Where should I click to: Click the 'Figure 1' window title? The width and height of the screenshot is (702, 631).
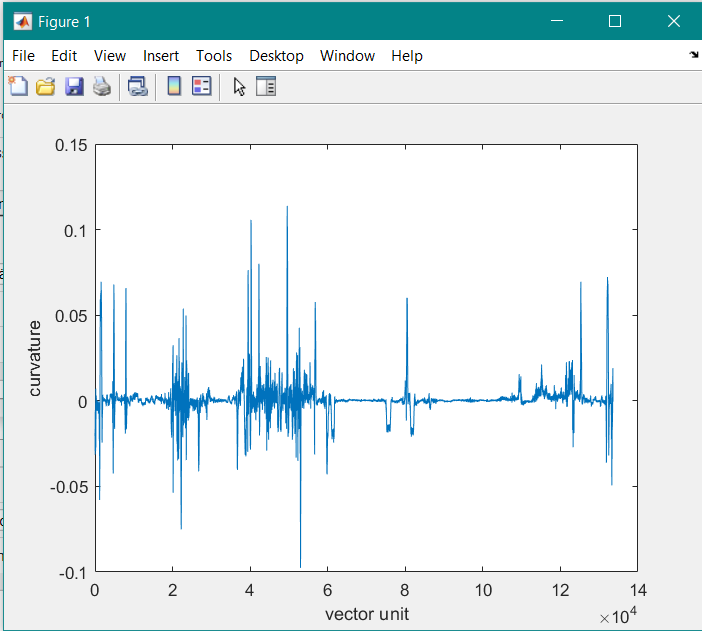click(x=64, y=21)
